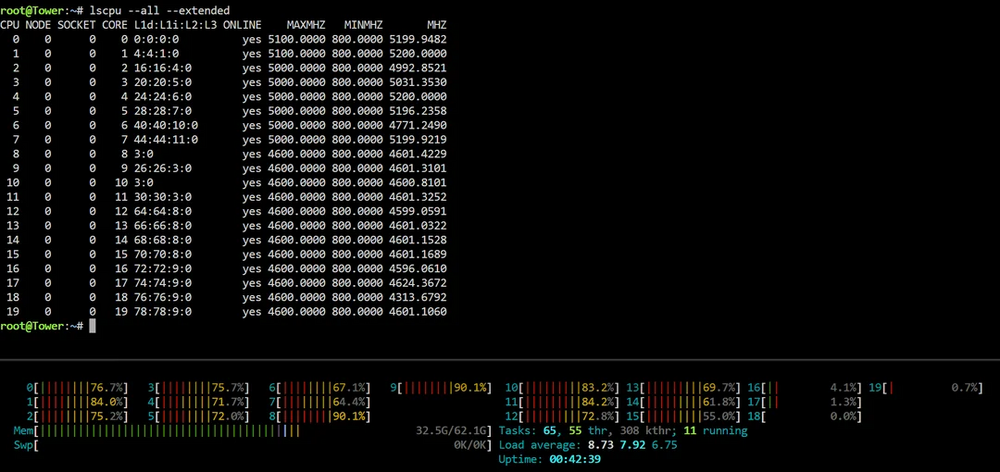Click cache value 0:0:0:0
Image resolution: width=1000 pixels, height=472 pixels.
pos(156,39)
